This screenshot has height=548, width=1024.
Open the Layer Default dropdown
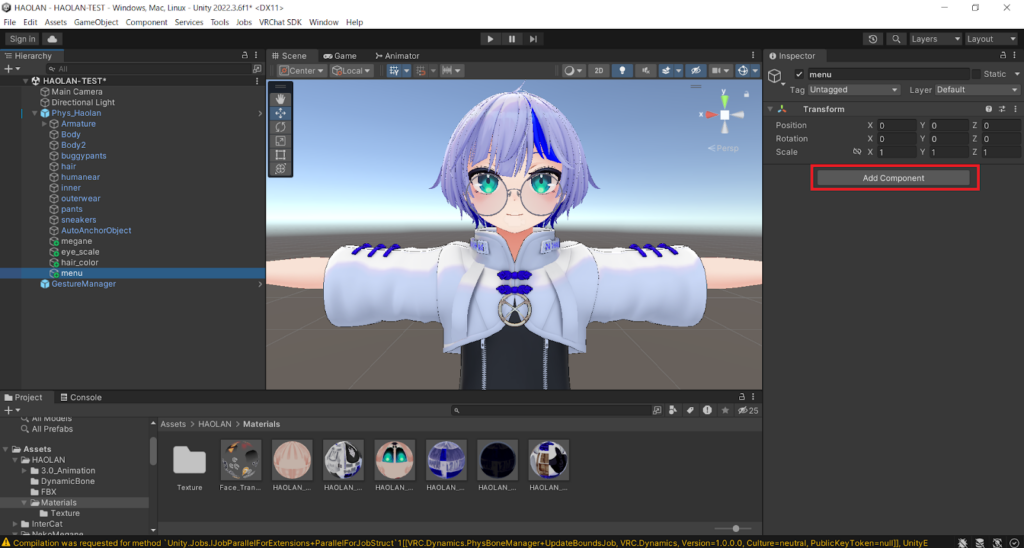click(978, 89)
